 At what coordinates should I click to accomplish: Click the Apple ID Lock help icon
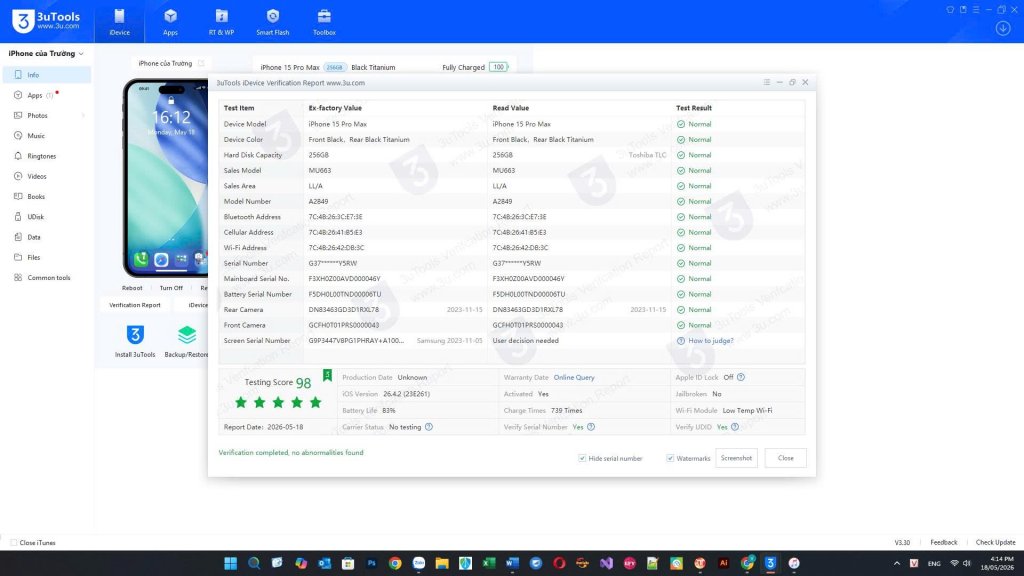(x=741, y=377)
